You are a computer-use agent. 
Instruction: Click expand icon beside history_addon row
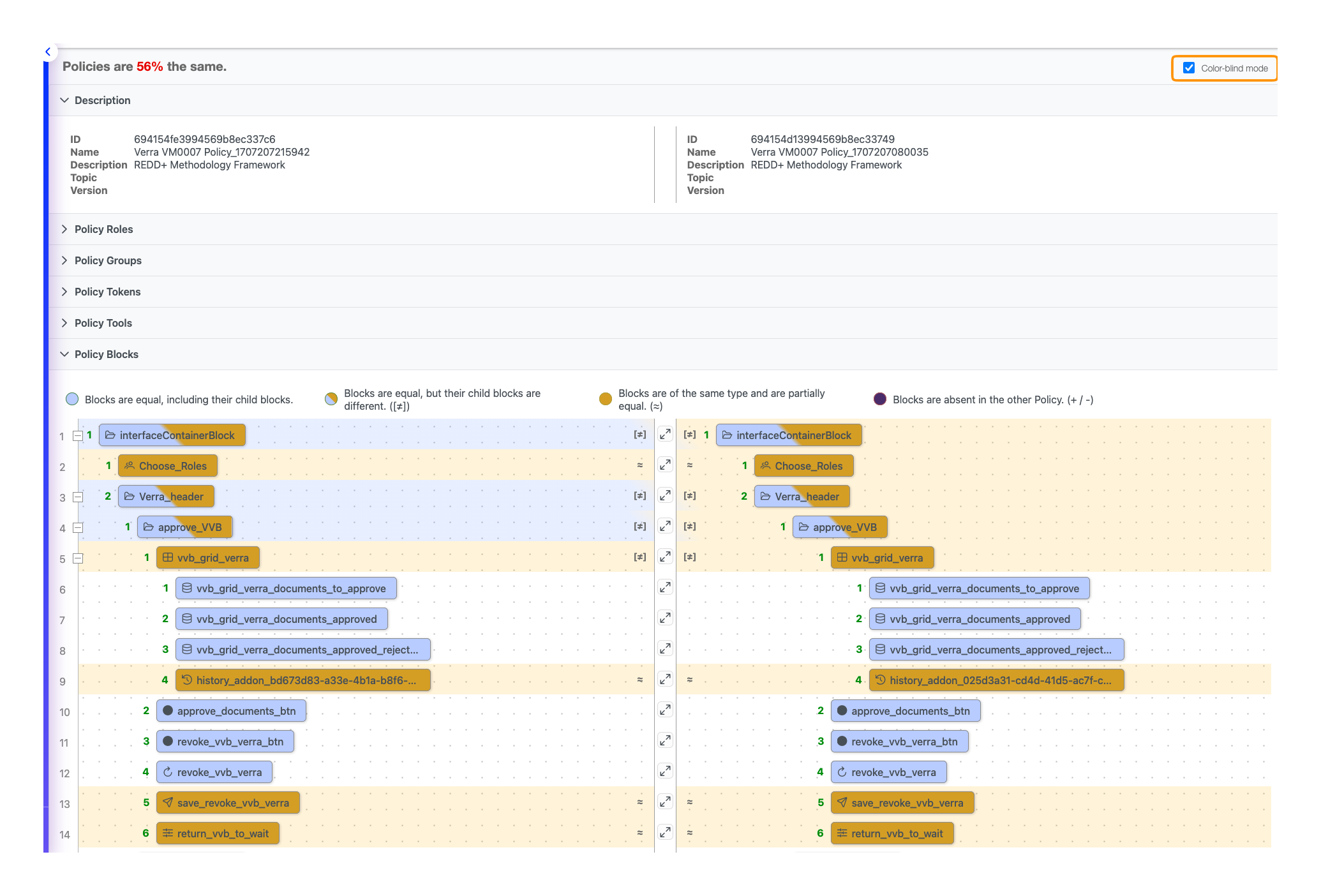[x=665, y=680]
